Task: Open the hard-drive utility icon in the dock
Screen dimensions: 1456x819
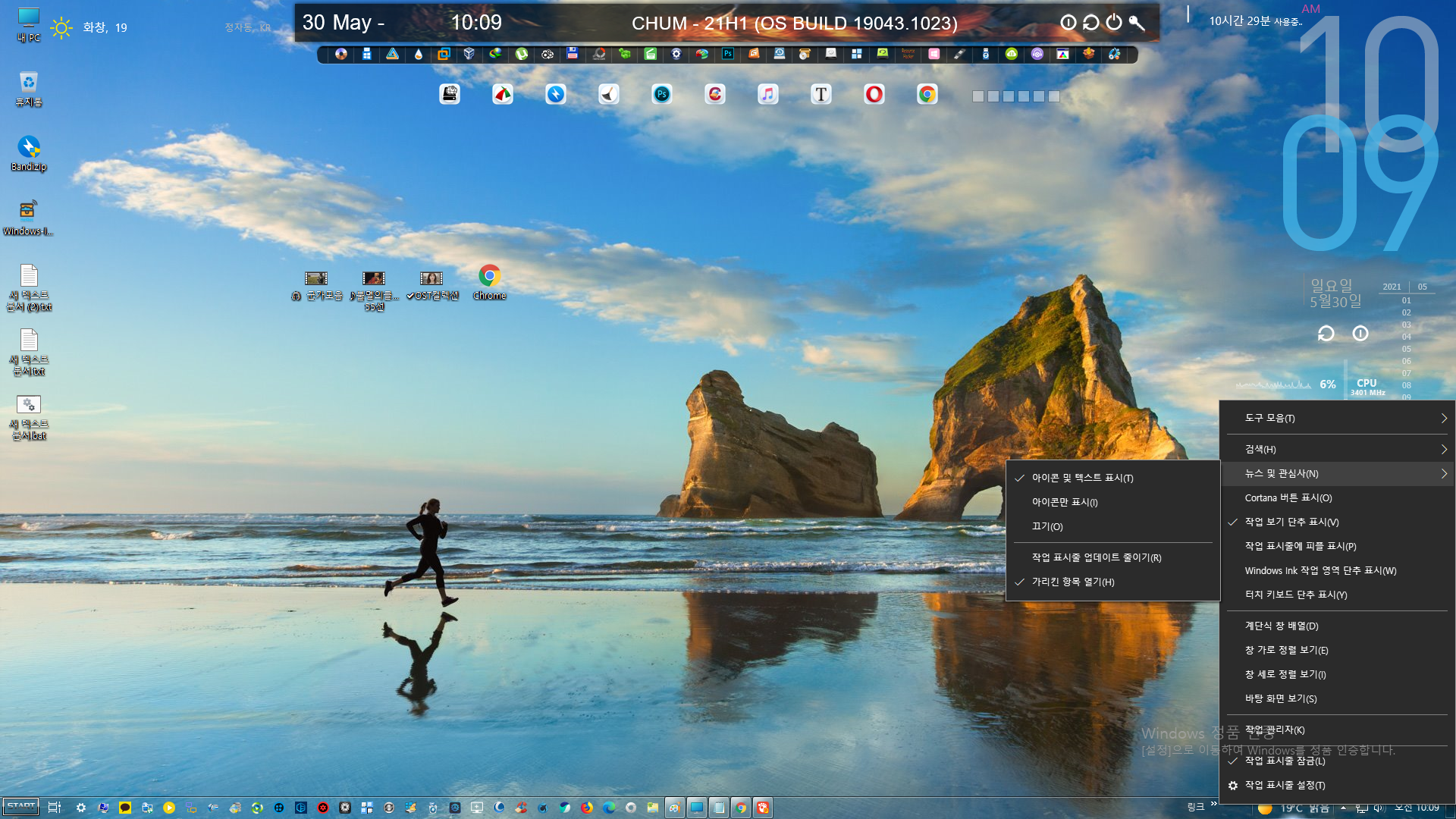Action: (x=450, y=94)
